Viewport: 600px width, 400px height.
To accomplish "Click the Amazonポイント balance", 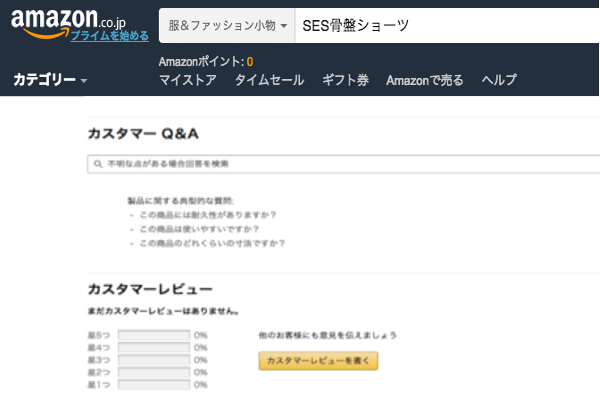I will (x=206, y=62).
